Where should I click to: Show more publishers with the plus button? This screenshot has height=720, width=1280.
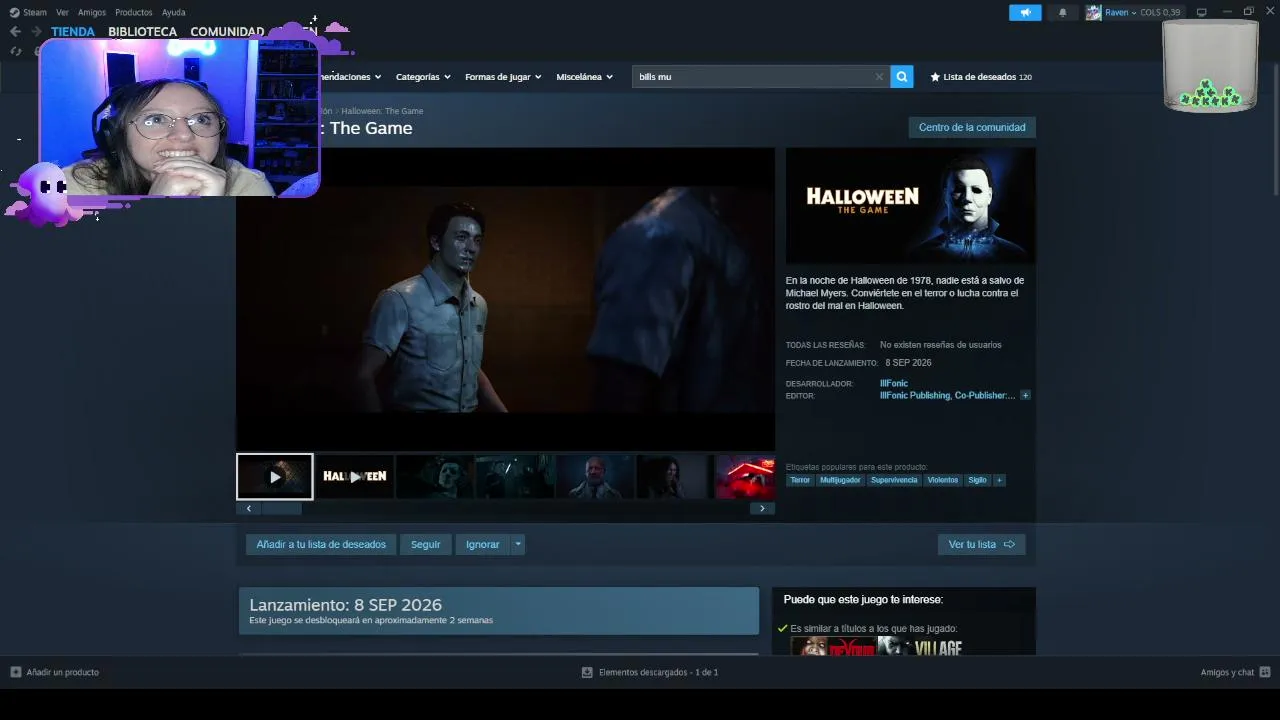tap(1025, 395)
